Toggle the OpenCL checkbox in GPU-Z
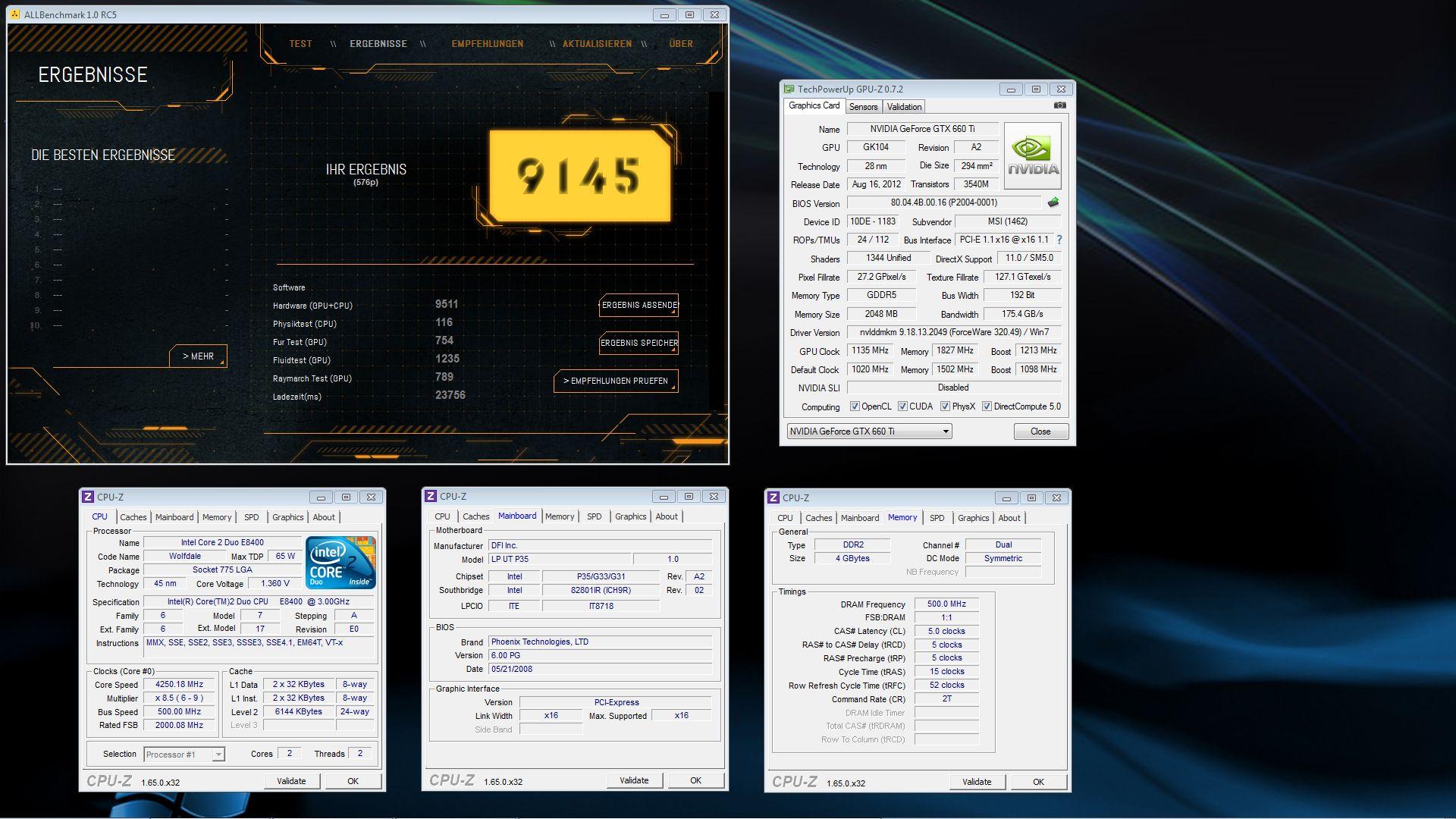 (855, 406)
